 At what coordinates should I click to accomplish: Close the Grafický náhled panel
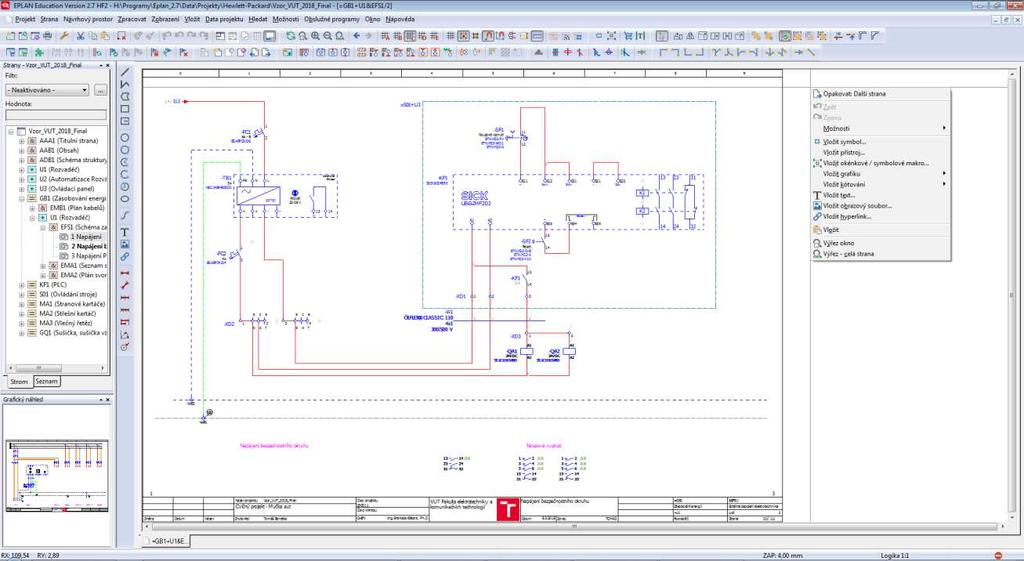point(108,400)
